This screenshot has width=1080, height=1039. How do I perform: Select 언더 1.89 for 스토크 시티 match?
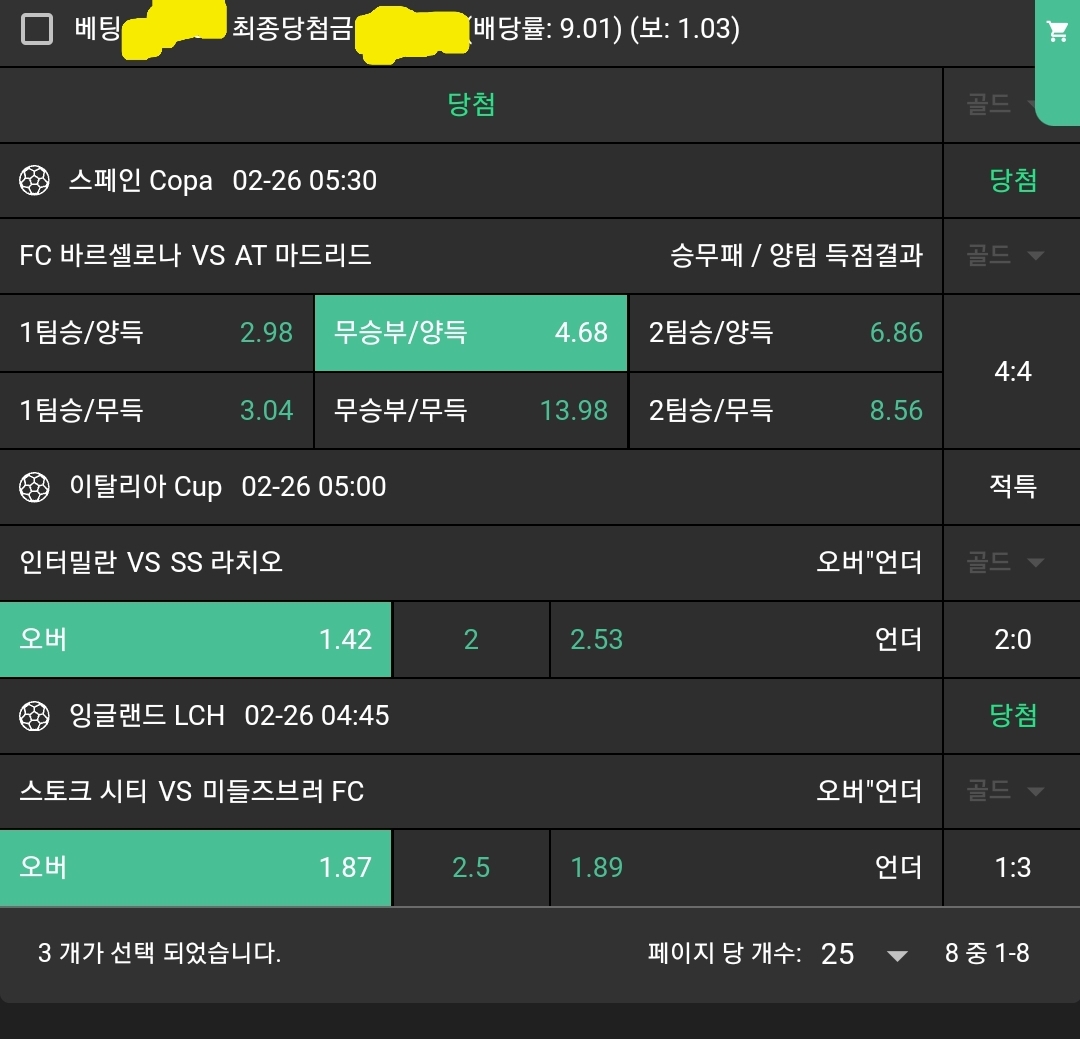pyautogui.click(x=746, y=868)
